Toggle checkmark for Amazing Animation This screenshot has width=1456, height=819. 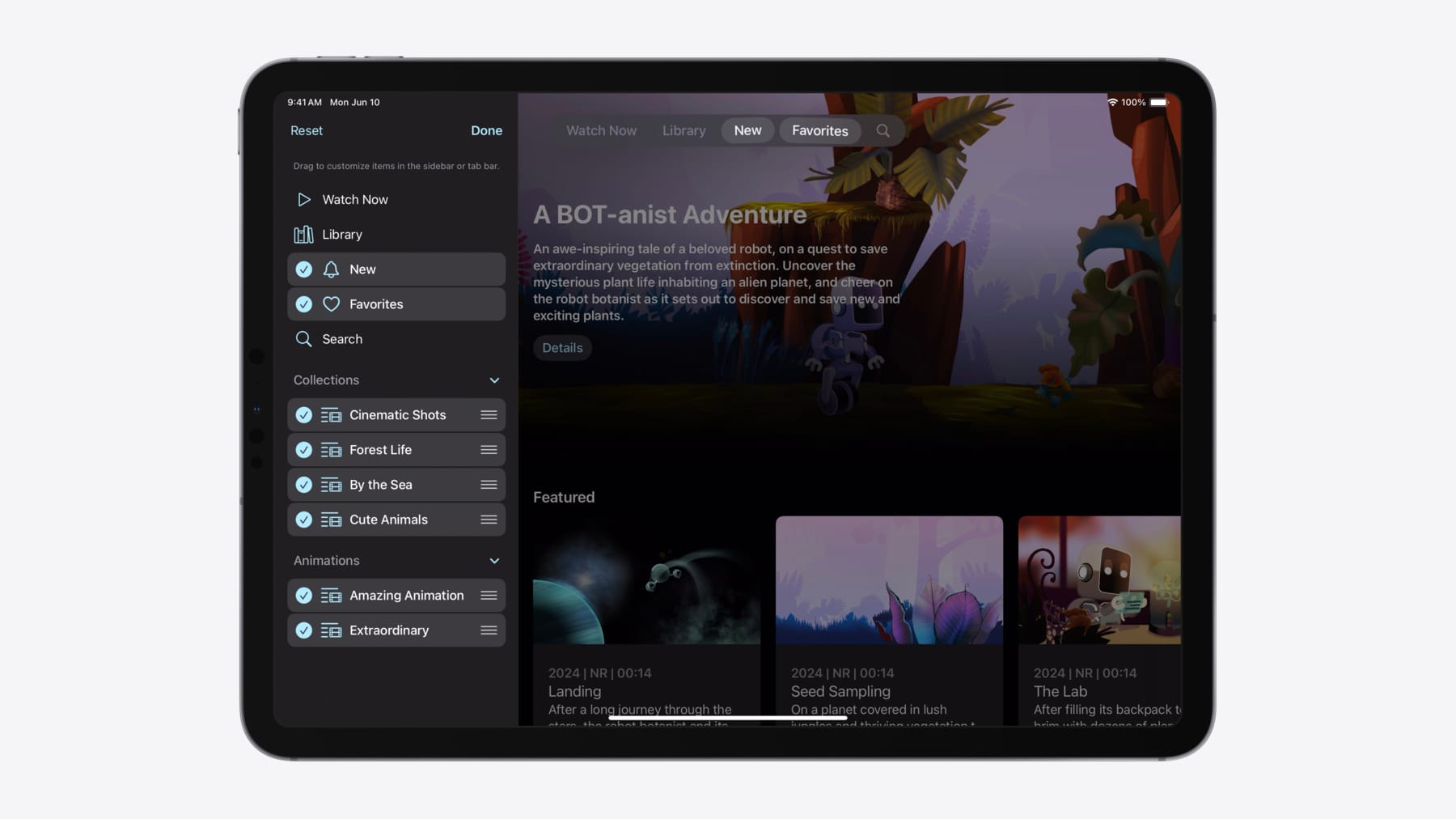tap(303, 596)
